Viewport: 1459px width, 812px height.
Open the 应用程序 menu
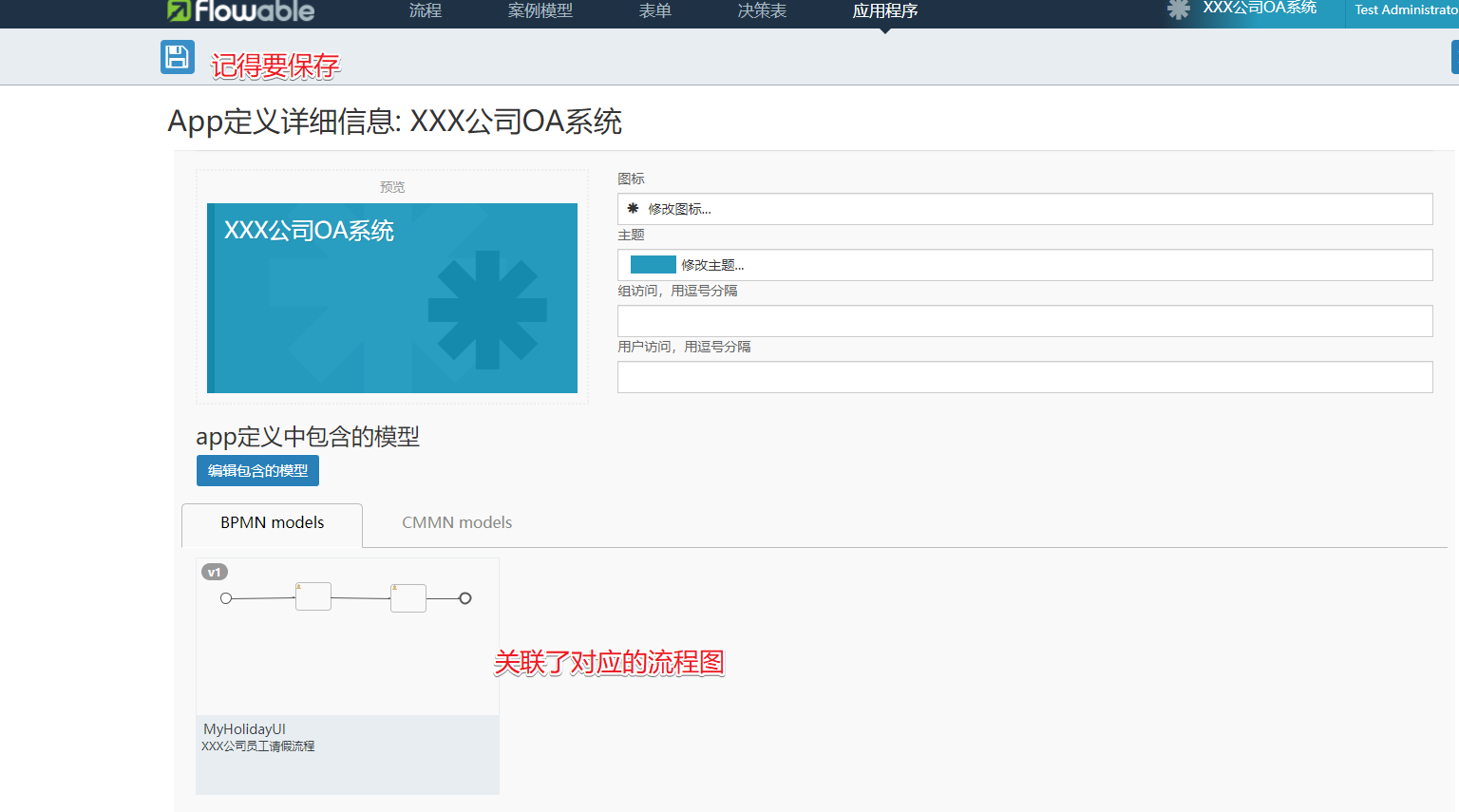click(x=885, y=10)
